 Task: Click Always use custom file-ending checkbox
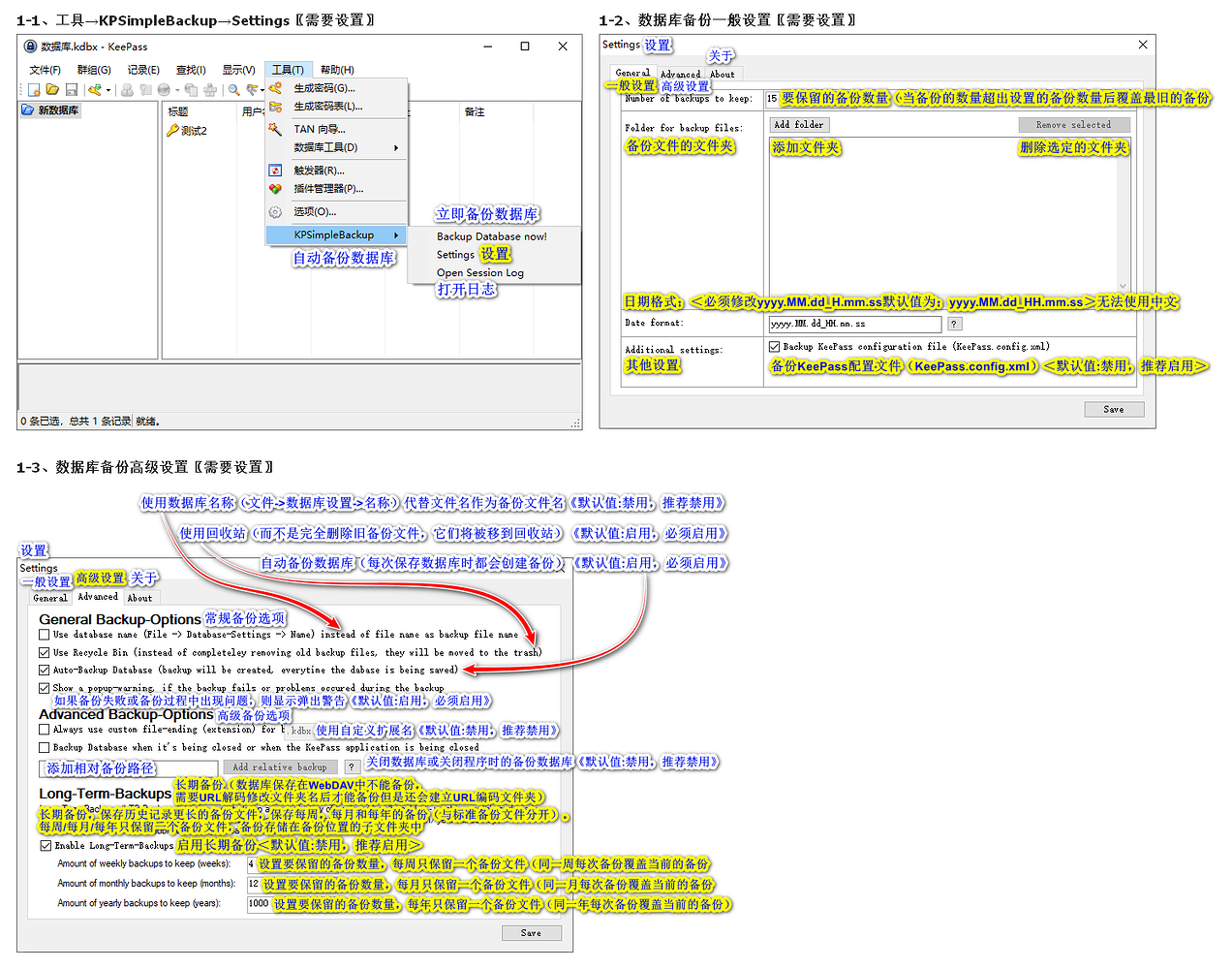[44, 730]
